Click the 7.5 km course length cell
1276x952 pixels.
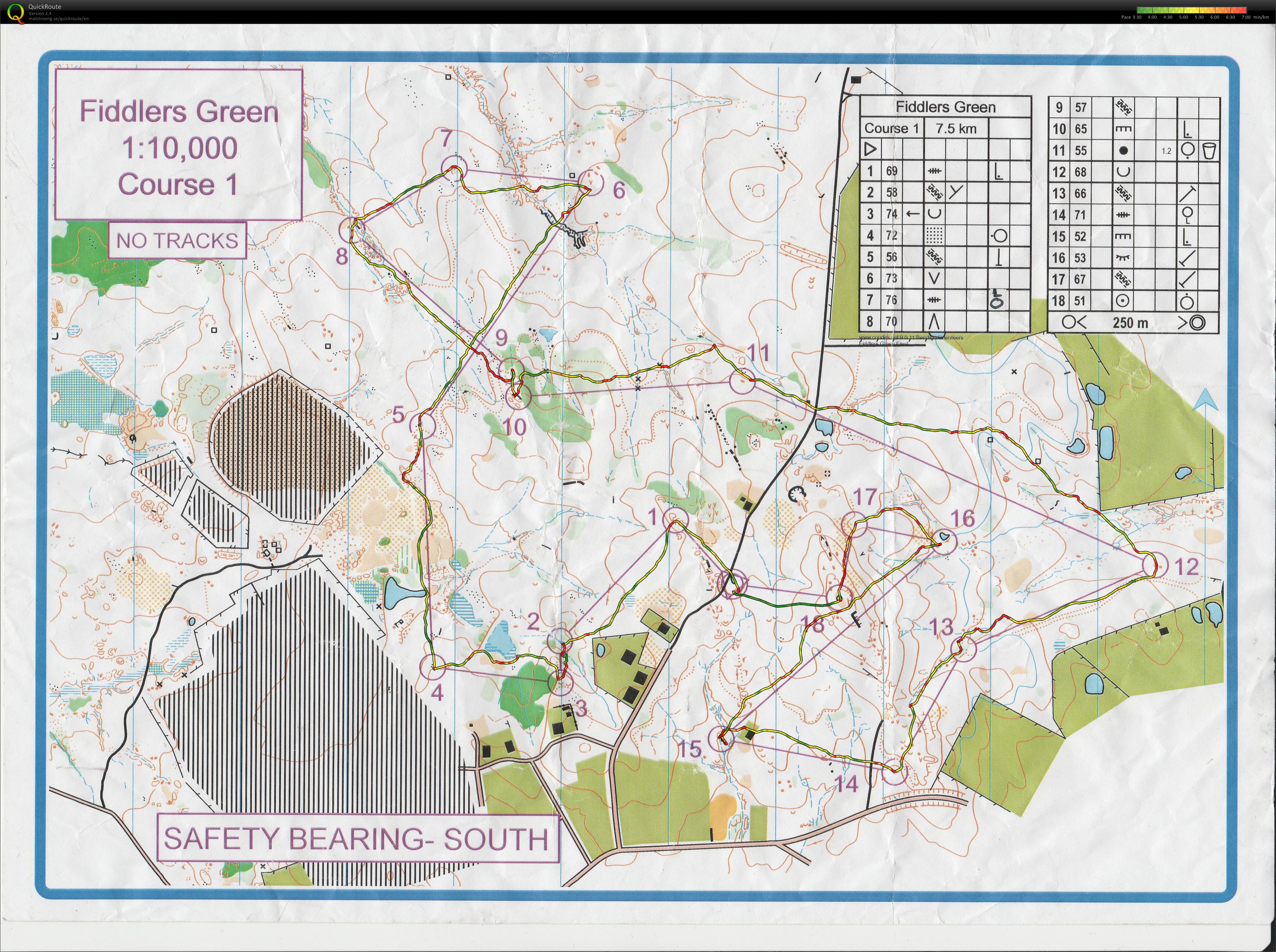click(x=956, y=129)
